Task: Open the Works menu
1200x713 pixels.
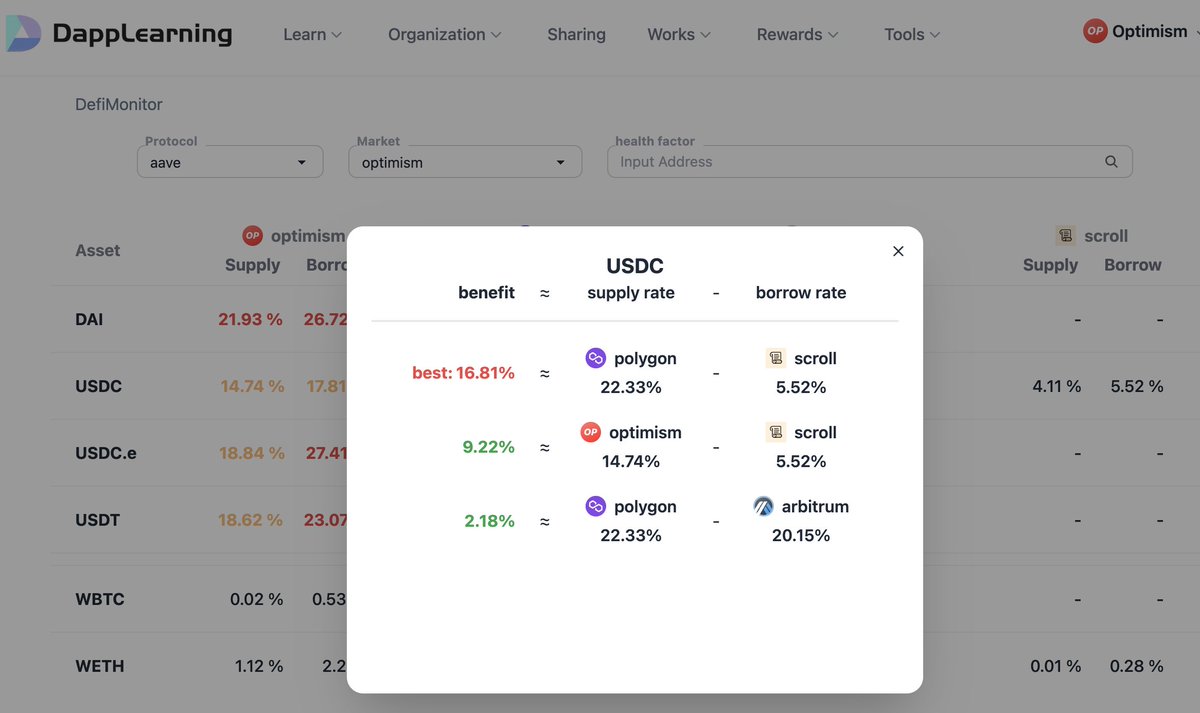Action: click(679, 34)
